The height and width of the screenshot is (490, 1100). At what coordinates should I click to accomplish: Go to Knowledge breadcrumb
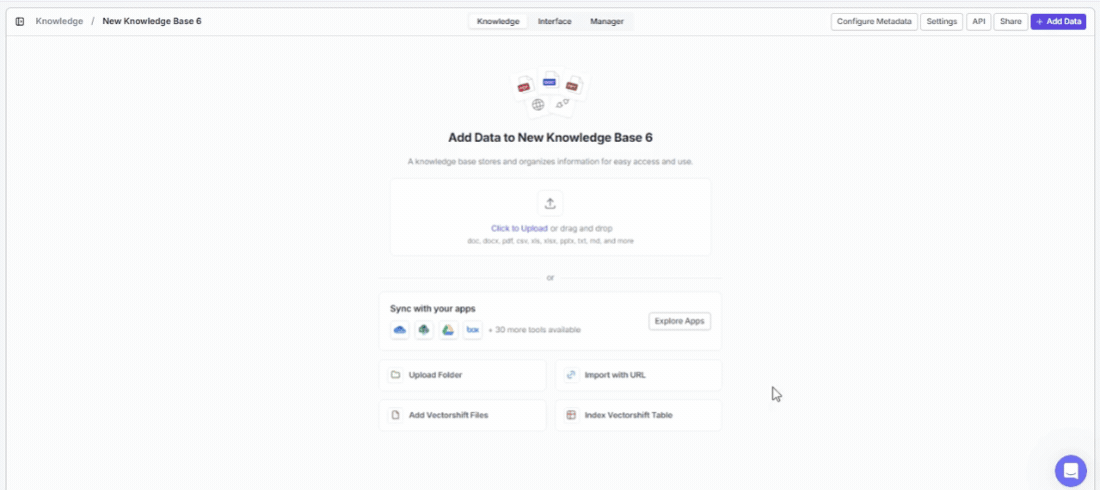pos(59,22)
